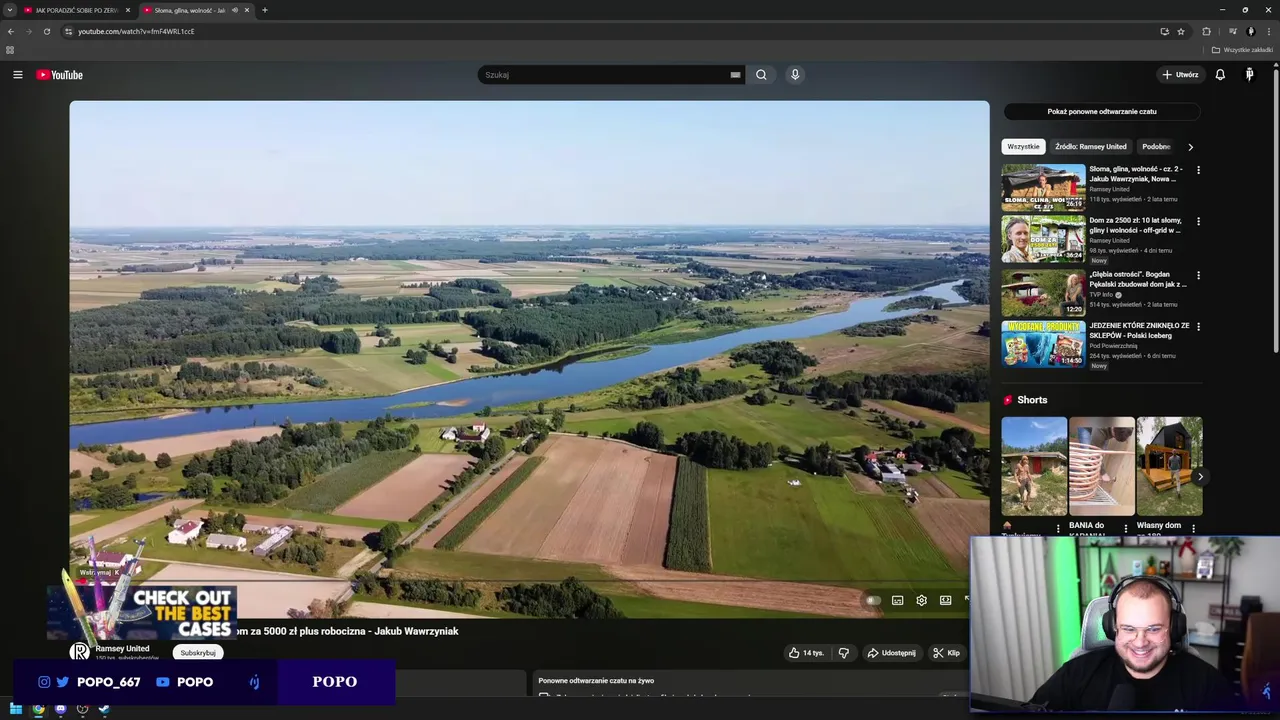
Task: Open the tab search dropdown arrow
Action: [x=10, y=10]
